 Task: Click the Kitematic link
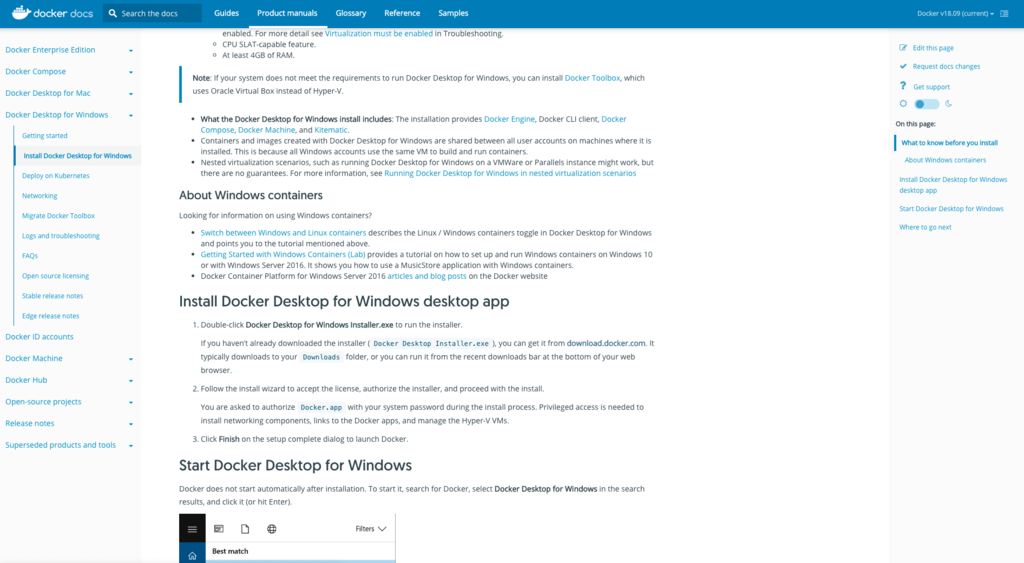[331, 130]
